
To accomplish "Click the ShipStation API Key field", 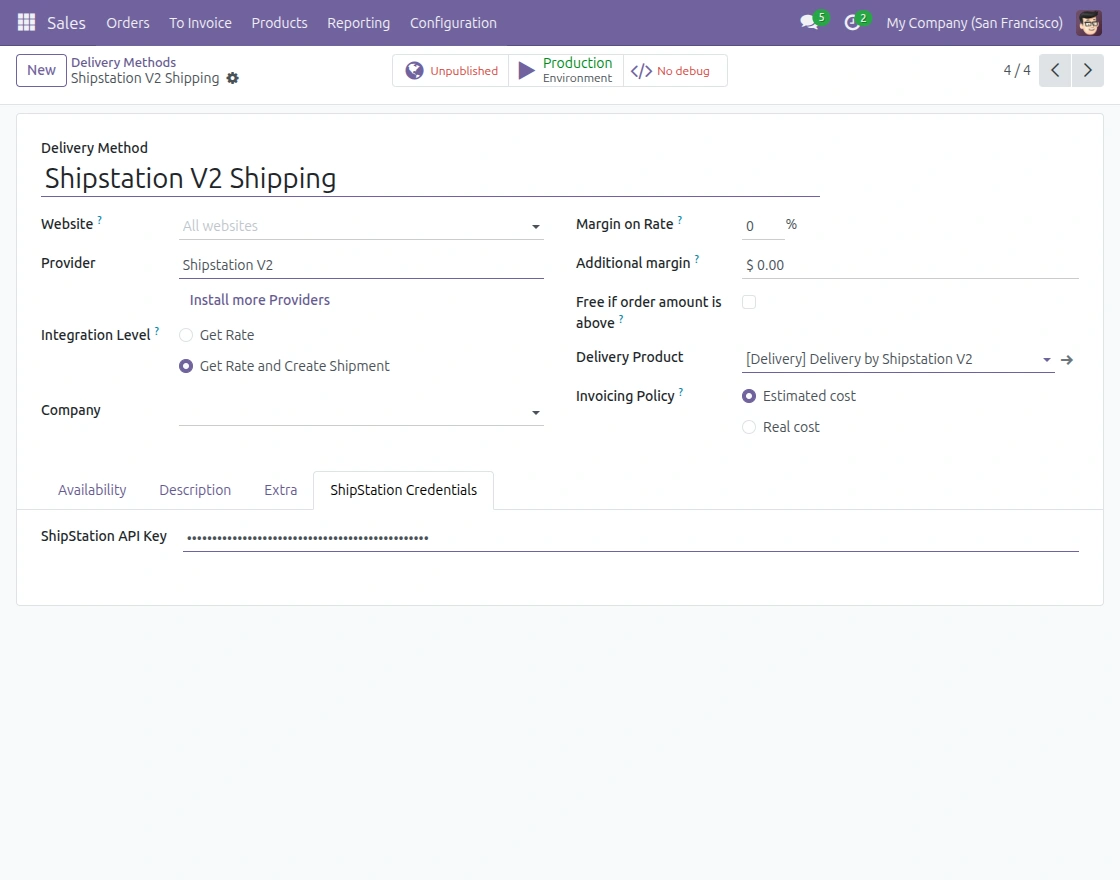I will [x=500, y=536].
